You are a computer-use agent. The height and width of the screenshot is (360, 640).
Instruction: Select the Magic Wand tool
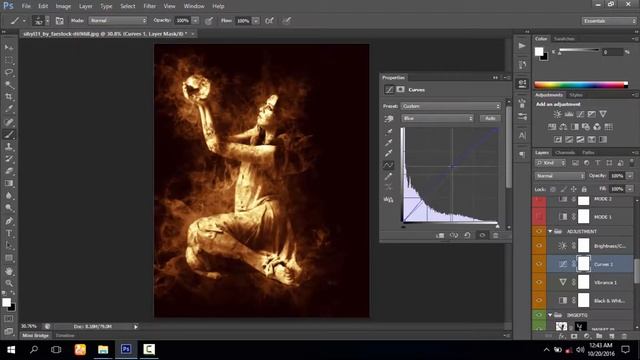click(9, 84)
